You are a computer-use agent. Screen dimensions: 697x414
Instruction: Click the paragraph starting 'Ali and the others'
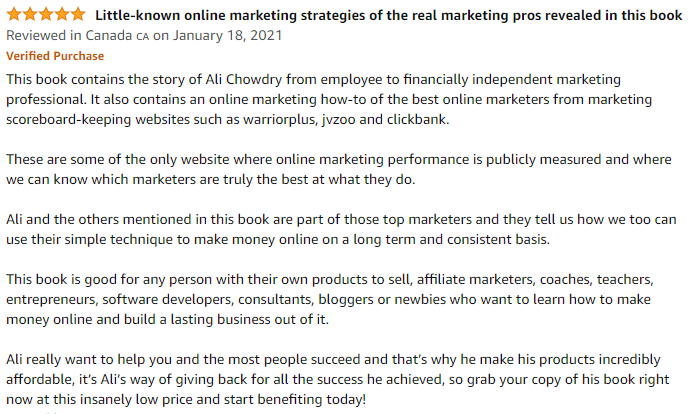click(x=341, y=229)
